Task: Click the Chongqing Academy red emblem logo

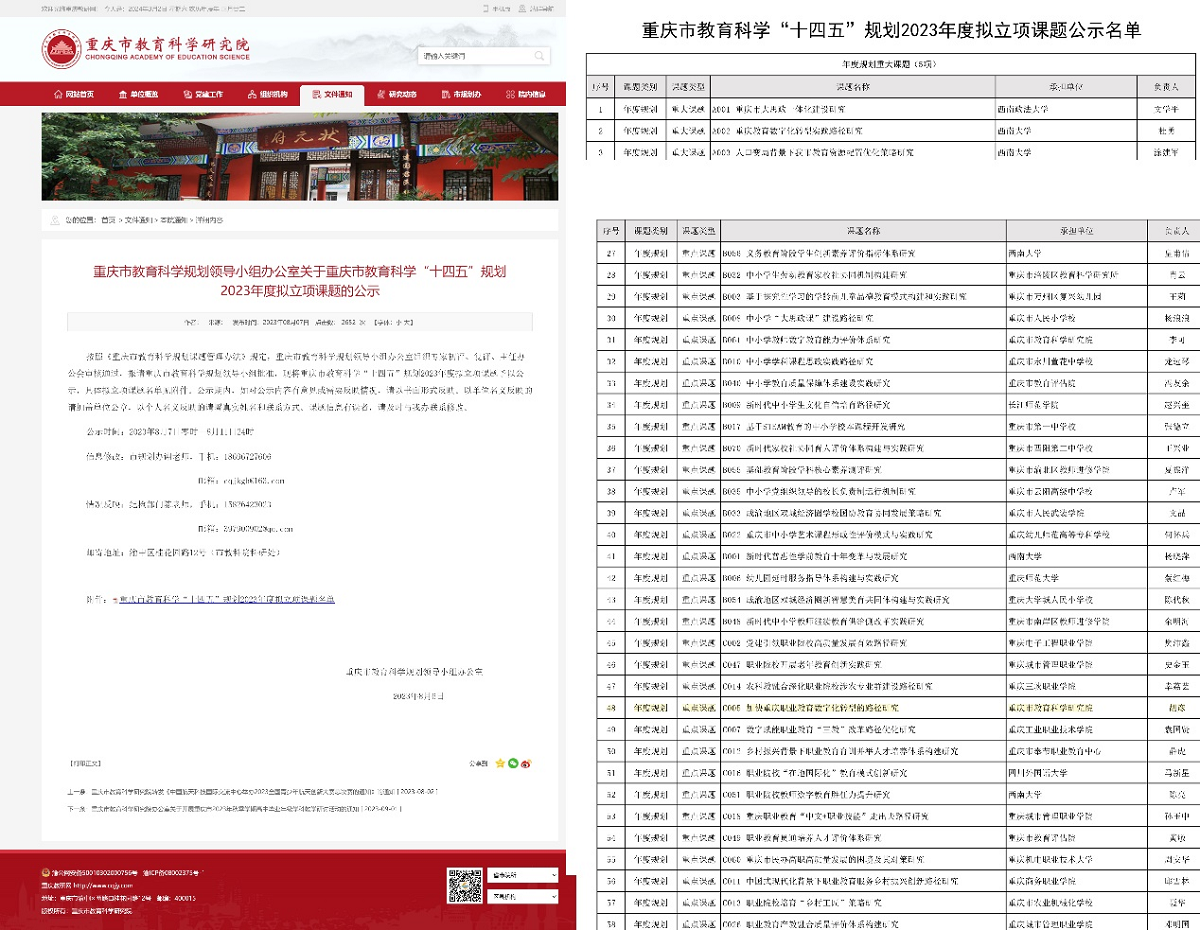Action: 62,50
